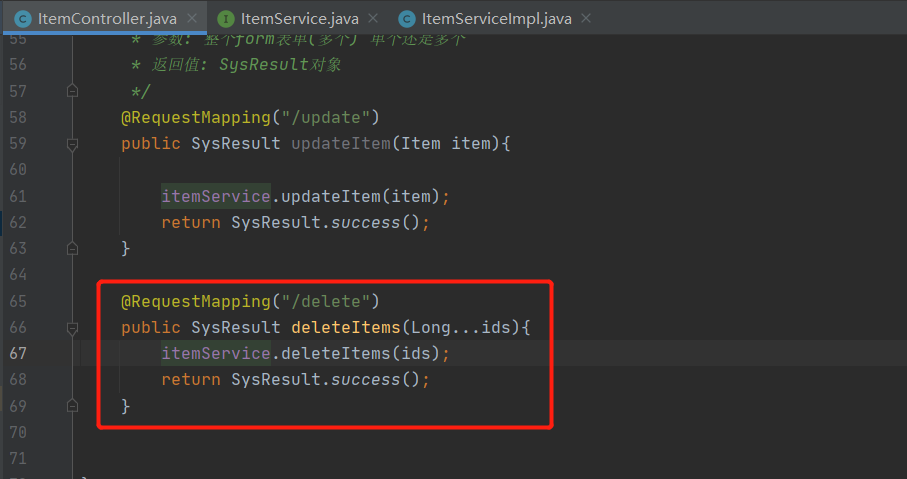Click the SysResult return type on line 59
This screenshot has height=479, width=907.
(236, 143)
